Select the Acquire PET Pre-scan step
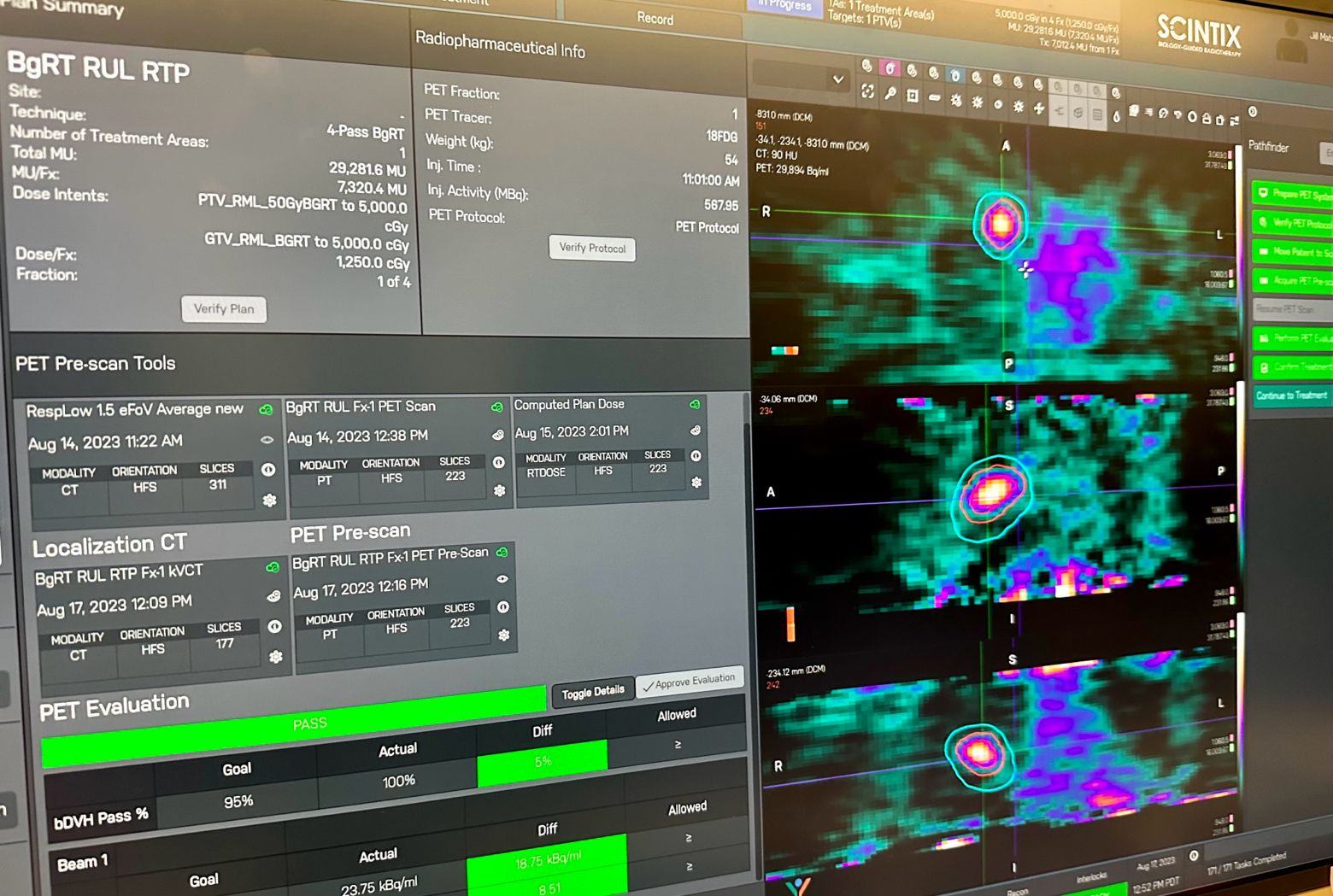Screen dimensions: 1333x896 click(1292, 281)
